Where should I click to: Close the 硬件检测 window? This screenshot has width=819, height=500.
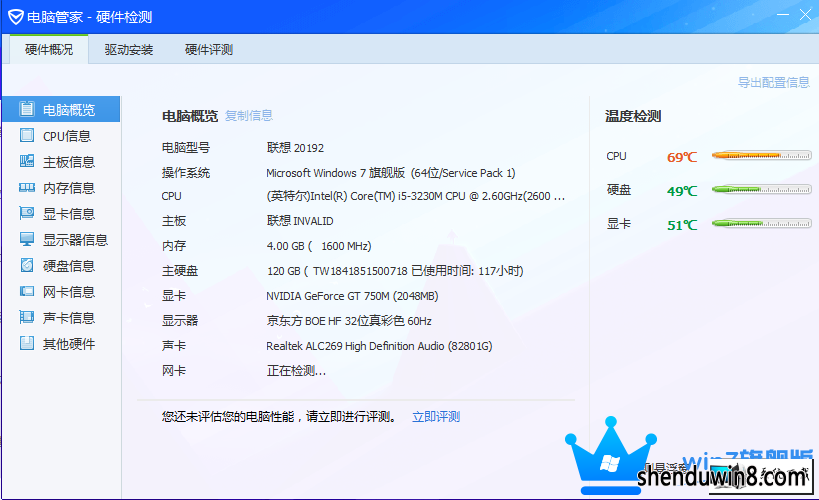point(805,15)
